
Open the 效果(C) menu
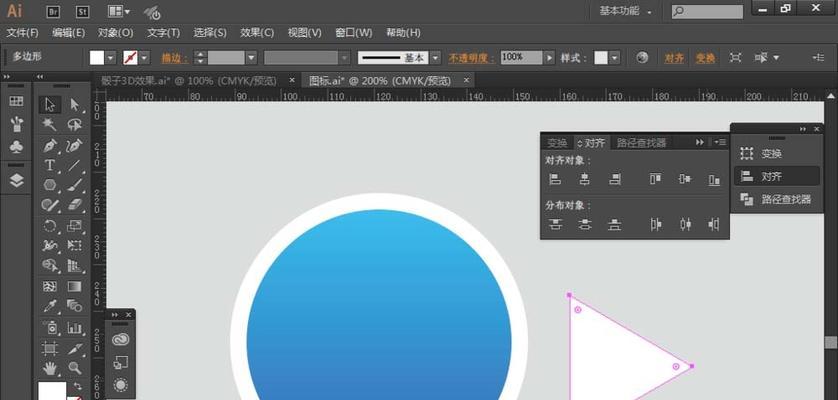coord(257,33)
